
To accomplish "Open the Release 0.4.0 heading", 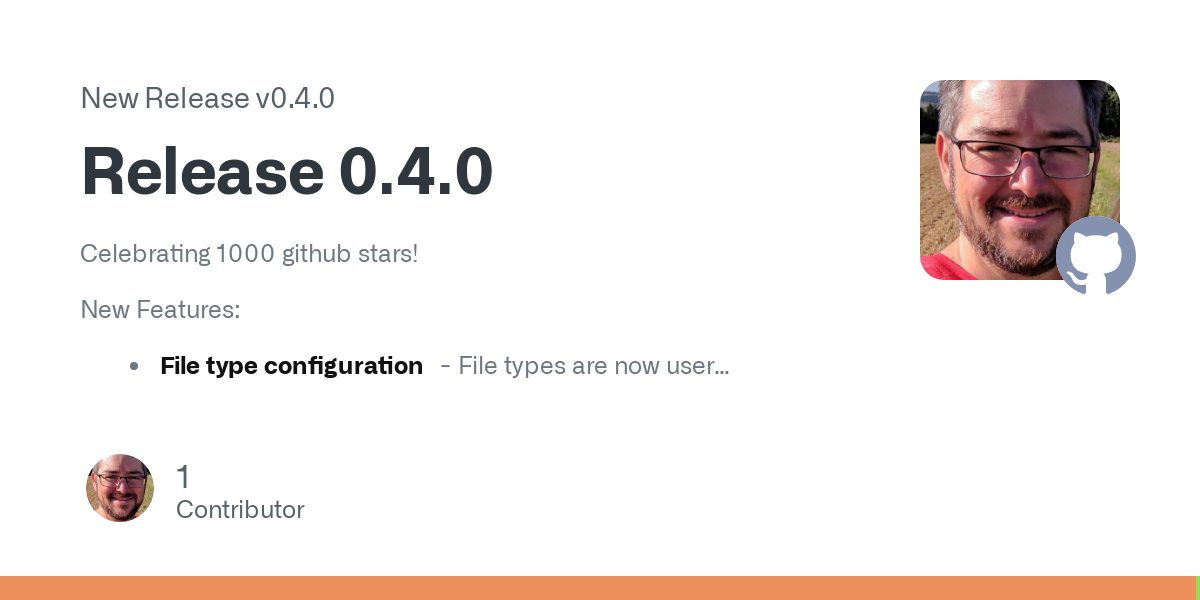I will point(287,171).
